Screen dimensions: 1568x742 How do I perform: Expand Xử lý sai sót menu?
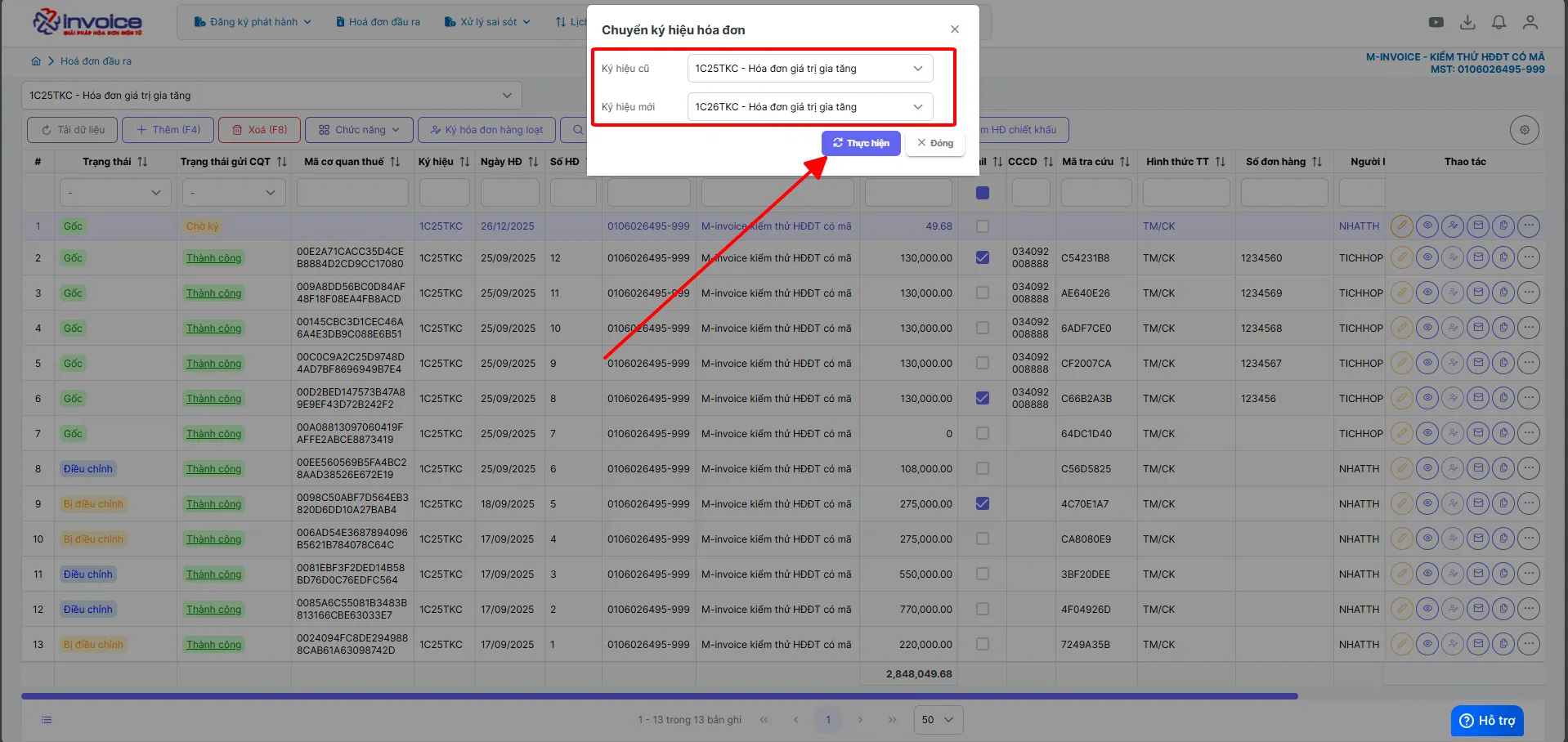487,22
